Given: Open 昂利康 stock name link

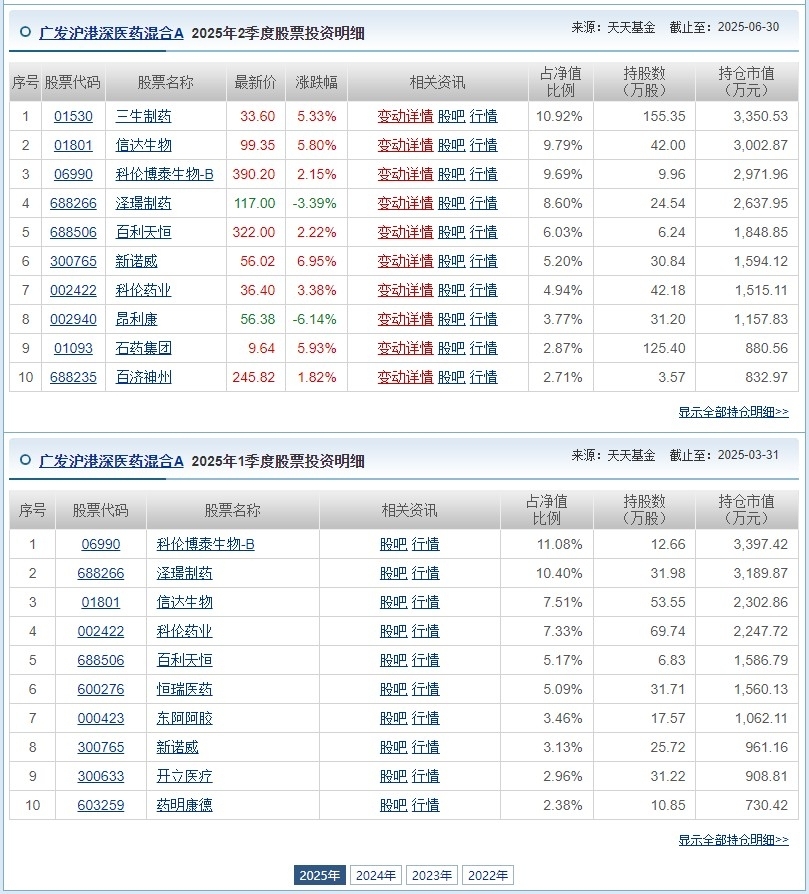Looking at the screenshot, I should click(136, 319).
